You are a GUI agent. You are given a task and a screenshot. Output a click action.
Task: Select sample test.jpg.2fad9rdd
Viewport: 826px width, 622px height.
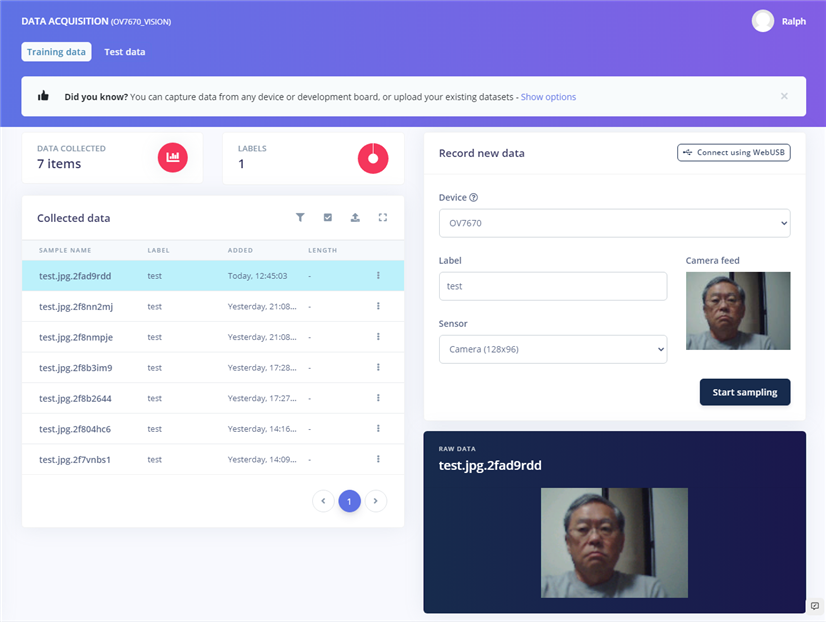click(213, 275)
